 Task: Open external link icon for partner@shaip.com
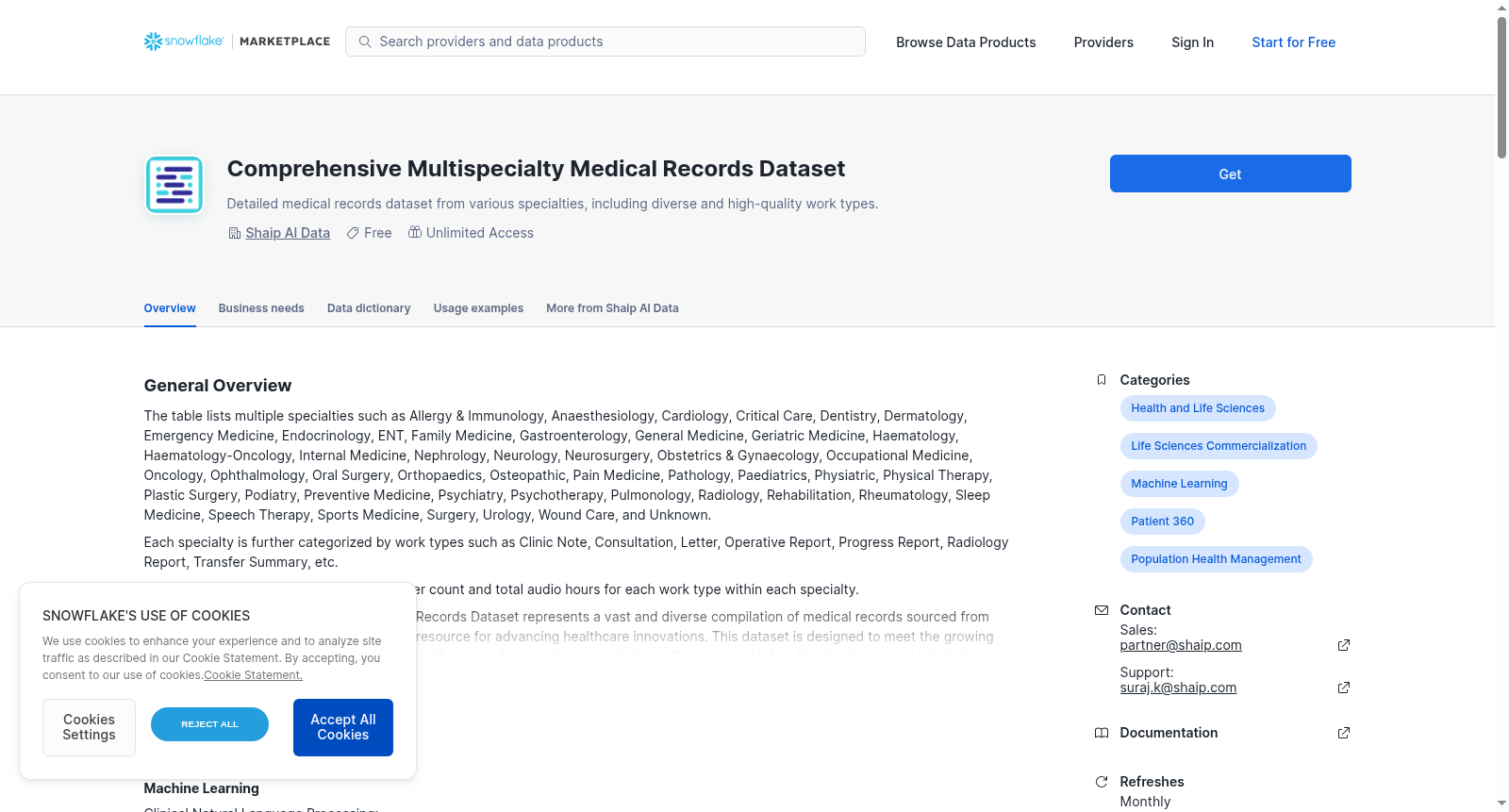click(x=1344, y=645)
